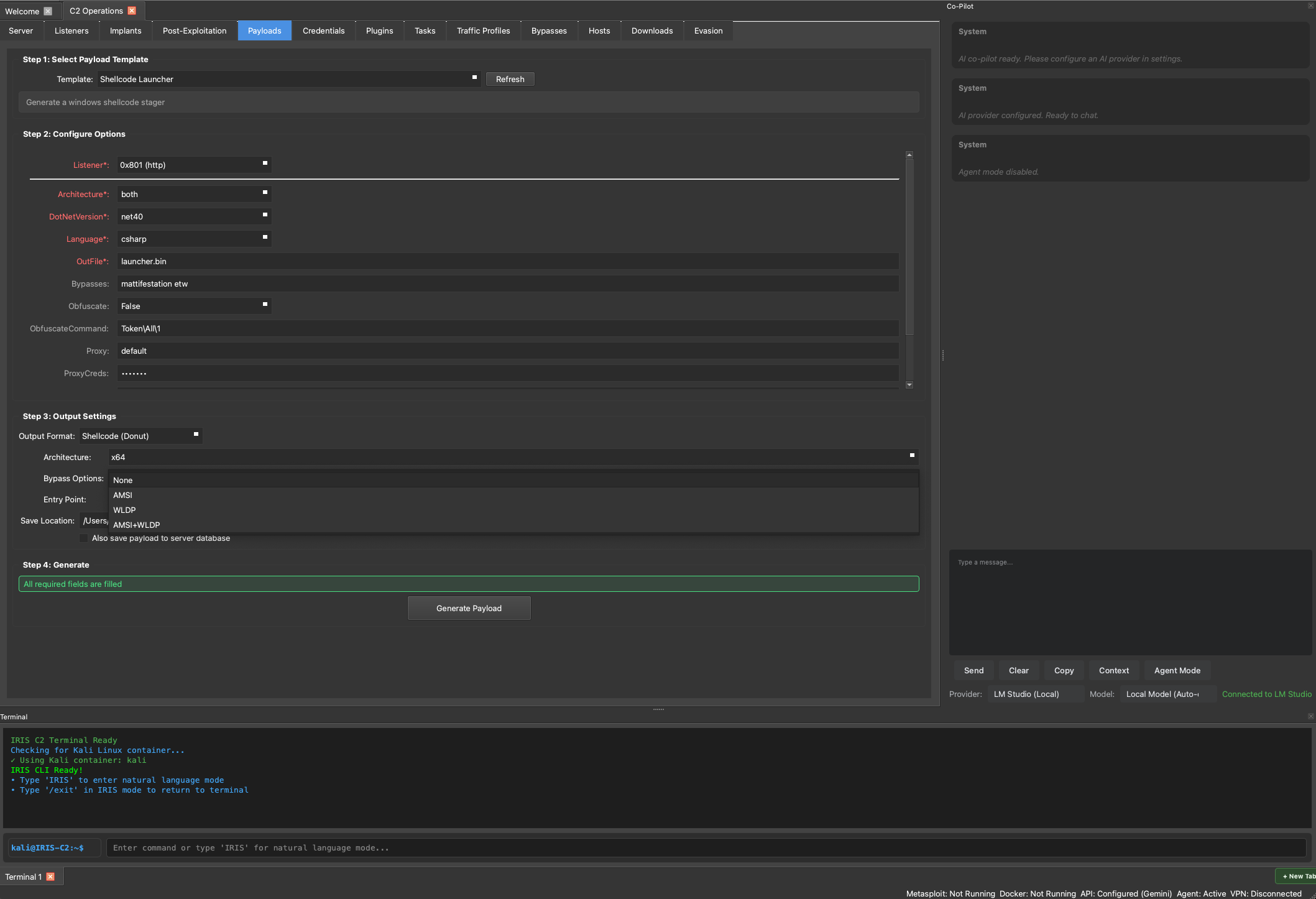1316x899 pixels.
Task: Choose the AMSI+WLDP bypass option
Action: click(513, 525)
